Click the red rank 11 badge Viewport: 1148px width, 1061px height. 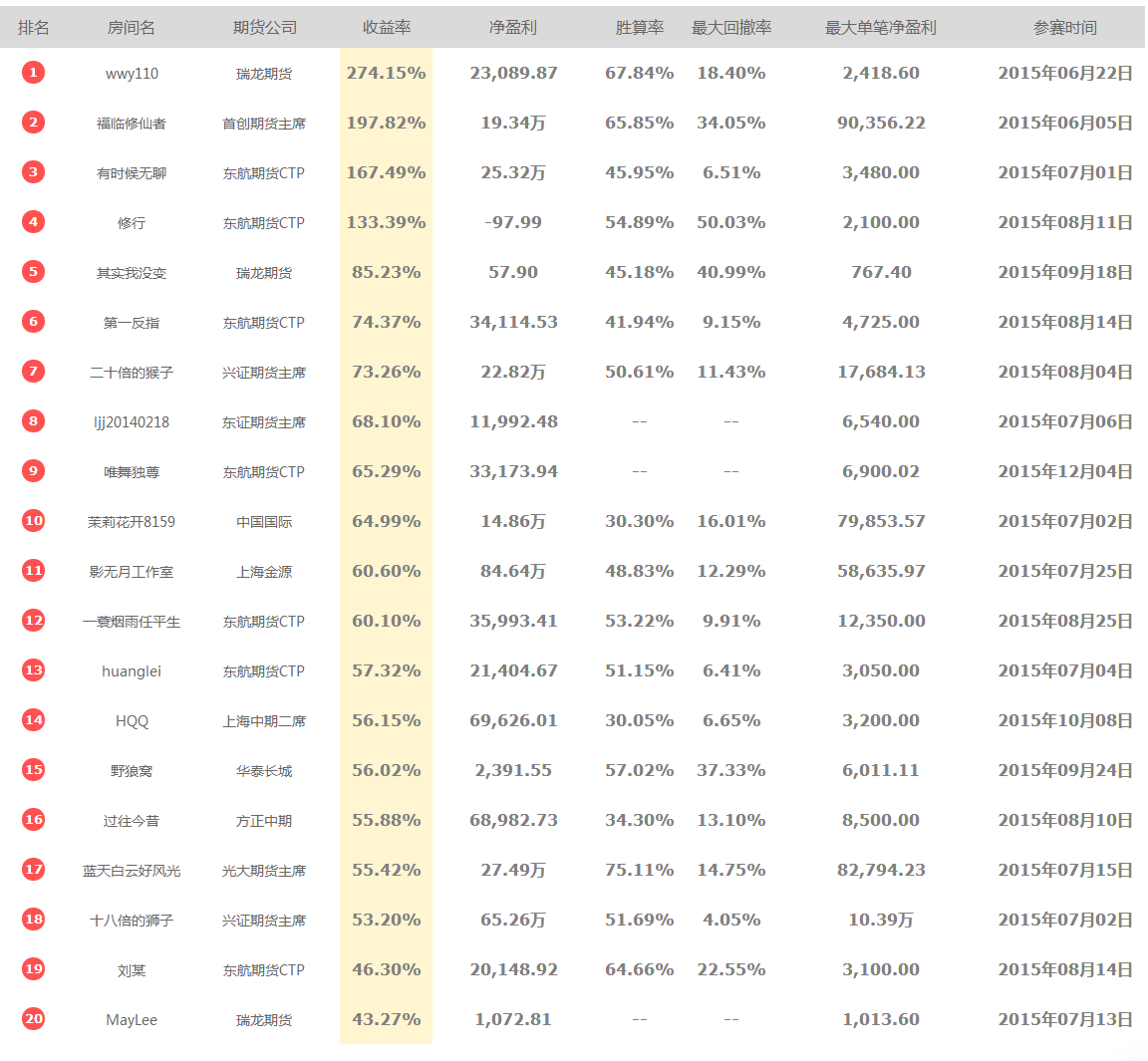coord(33,570)
